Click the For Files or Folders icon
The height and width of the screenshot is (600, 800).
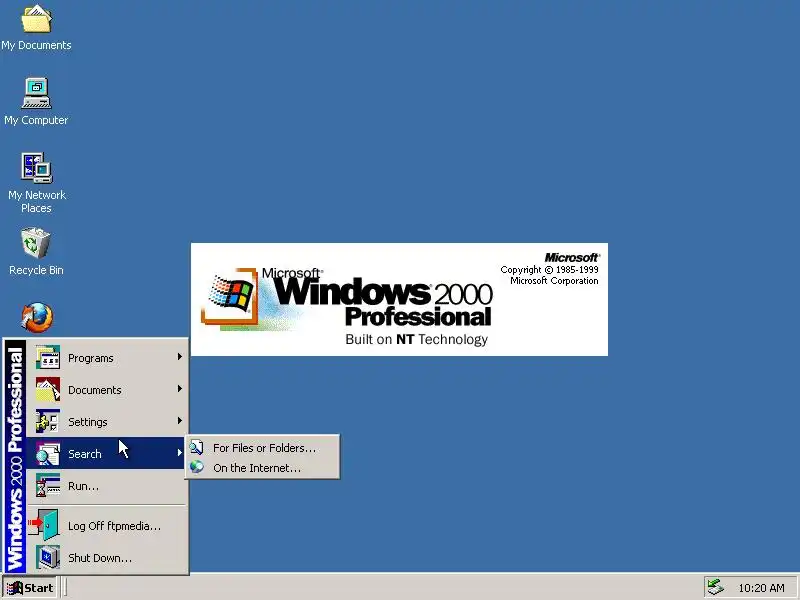click(x=196, y=447)
